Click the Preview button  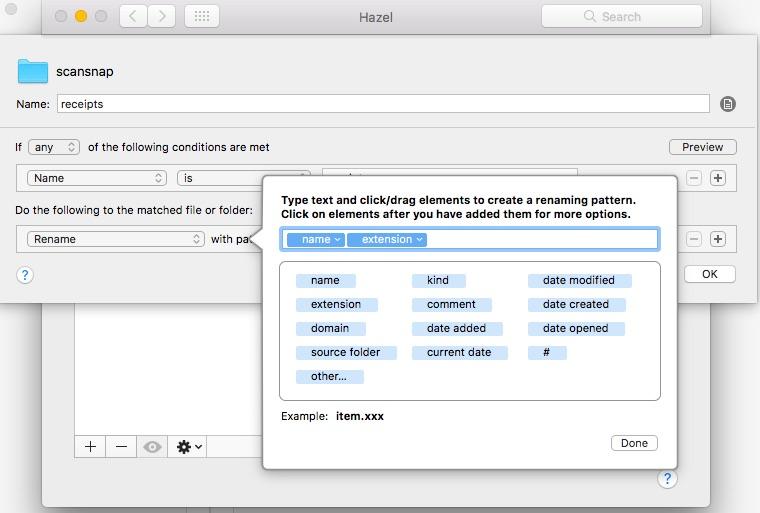[702, 147]
